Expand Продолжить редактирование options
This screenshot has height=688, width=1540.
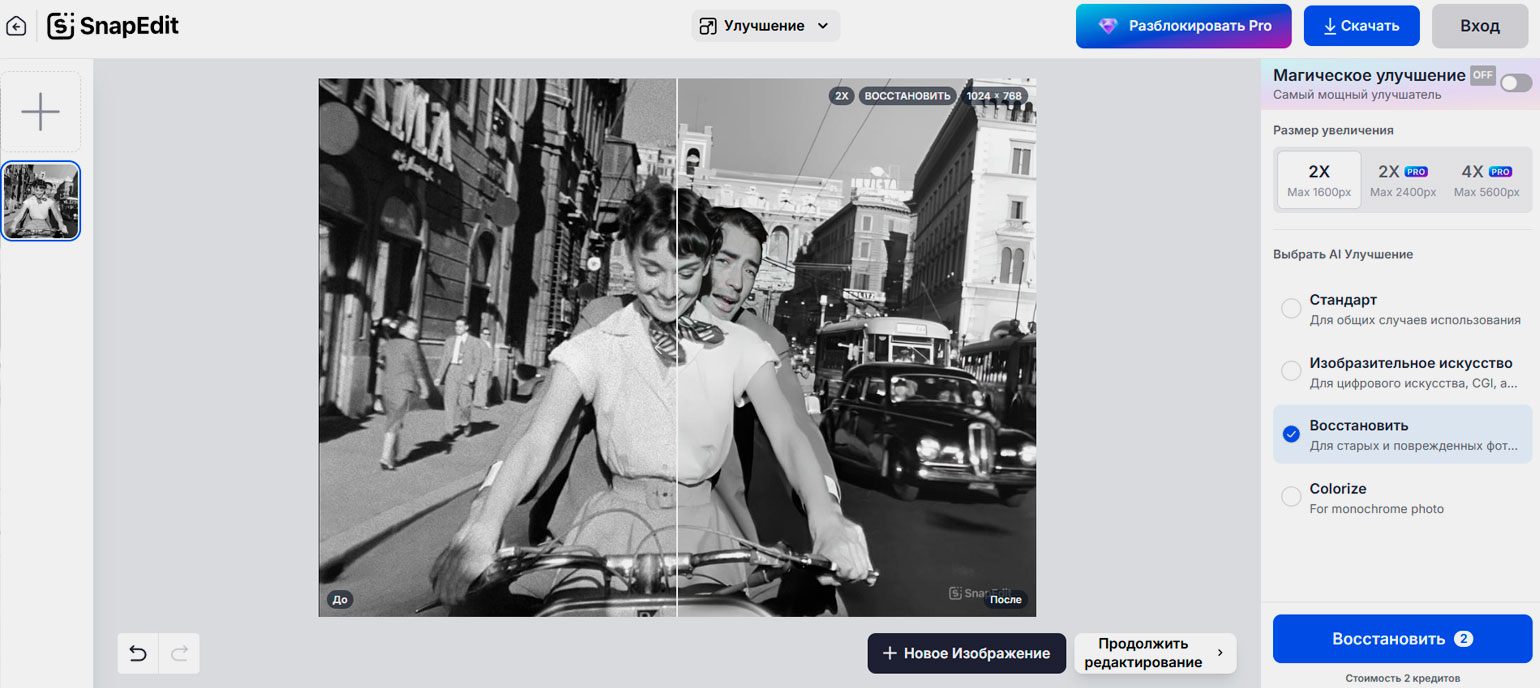point(1155,653)
